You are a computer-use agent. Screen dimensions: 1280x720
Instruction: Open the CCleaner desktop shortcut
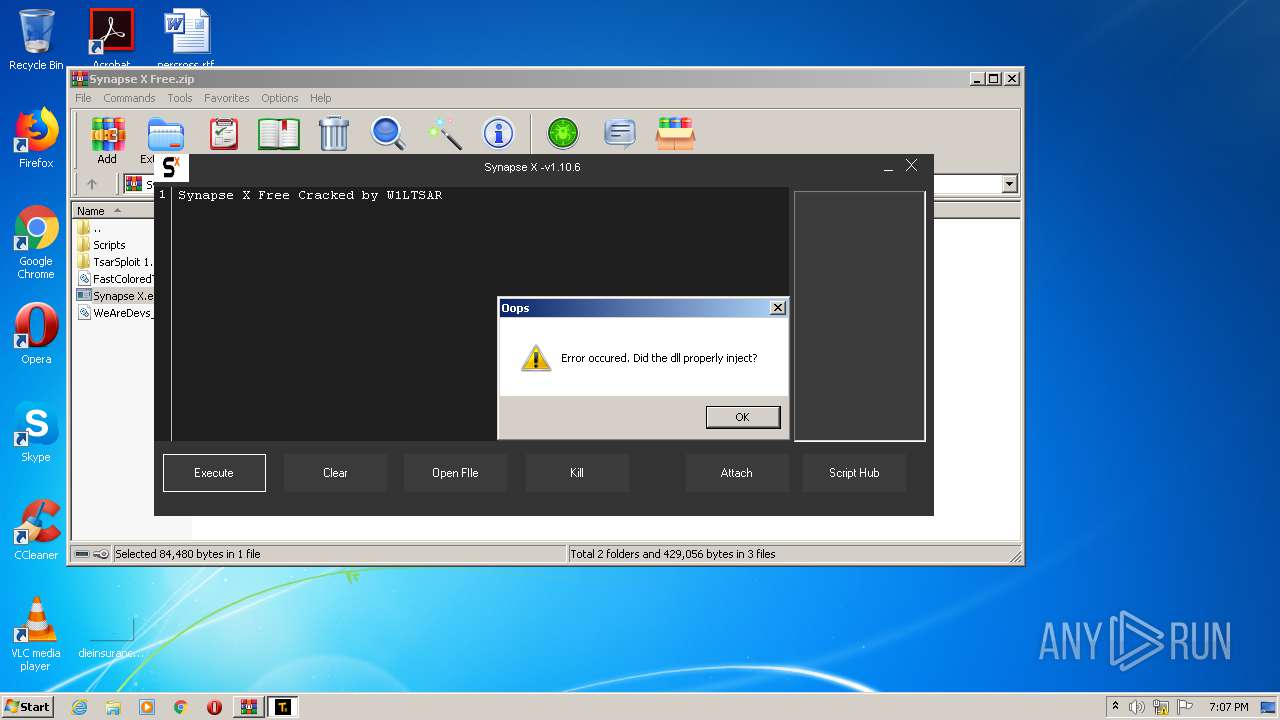click(x=36, y=530)
